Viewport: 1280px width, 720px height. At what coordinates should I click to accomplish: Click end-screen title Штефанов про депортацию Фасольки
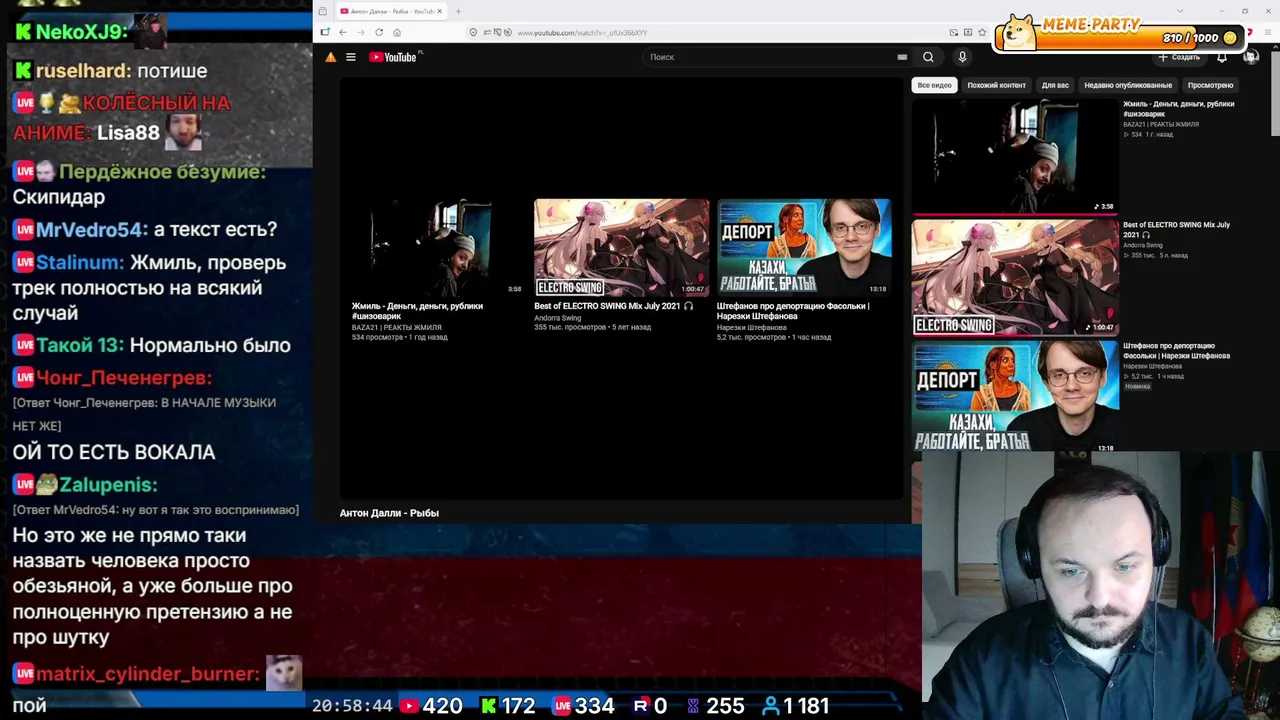(x=793, y=311)
